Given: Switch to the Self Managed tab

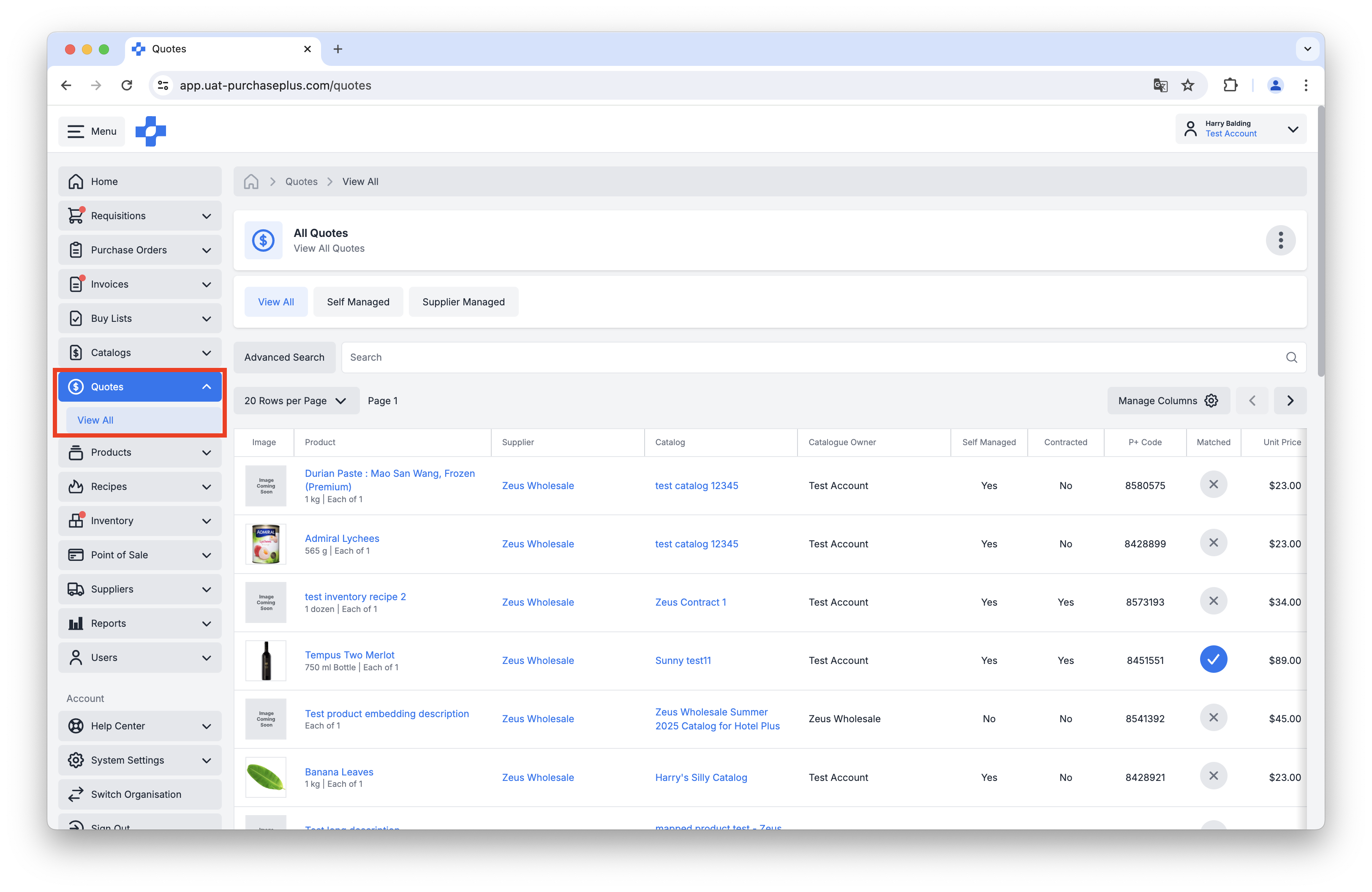Looking at the screenshot, I should click(x=358, y=302).
